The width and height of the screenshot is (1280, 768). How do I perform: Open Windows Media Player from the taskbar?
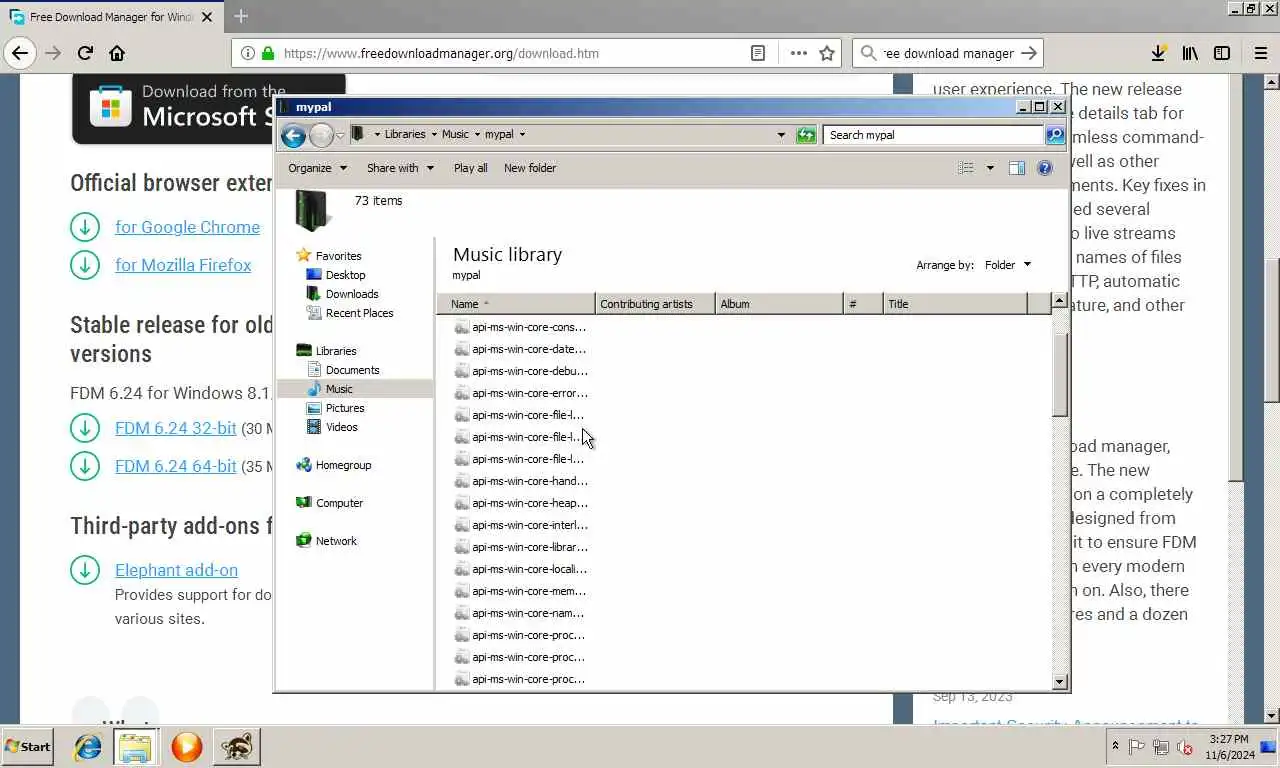186,747
